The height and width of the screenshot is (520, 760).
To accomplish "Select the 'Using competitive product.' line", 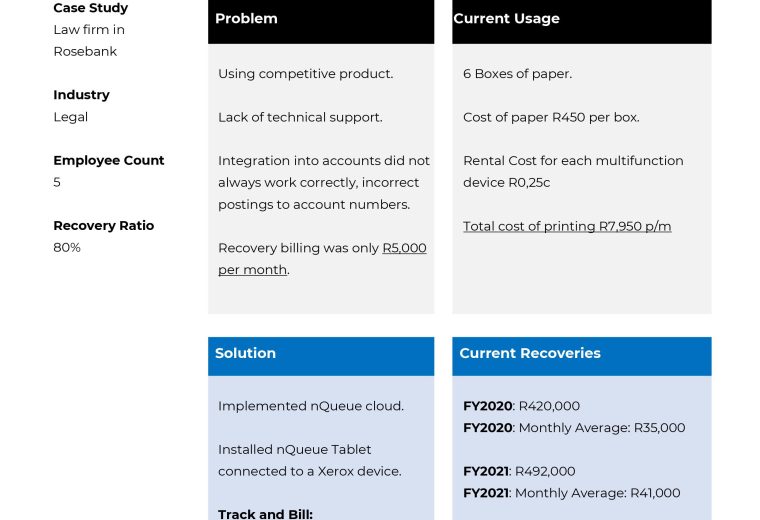I will click(305, 74).
